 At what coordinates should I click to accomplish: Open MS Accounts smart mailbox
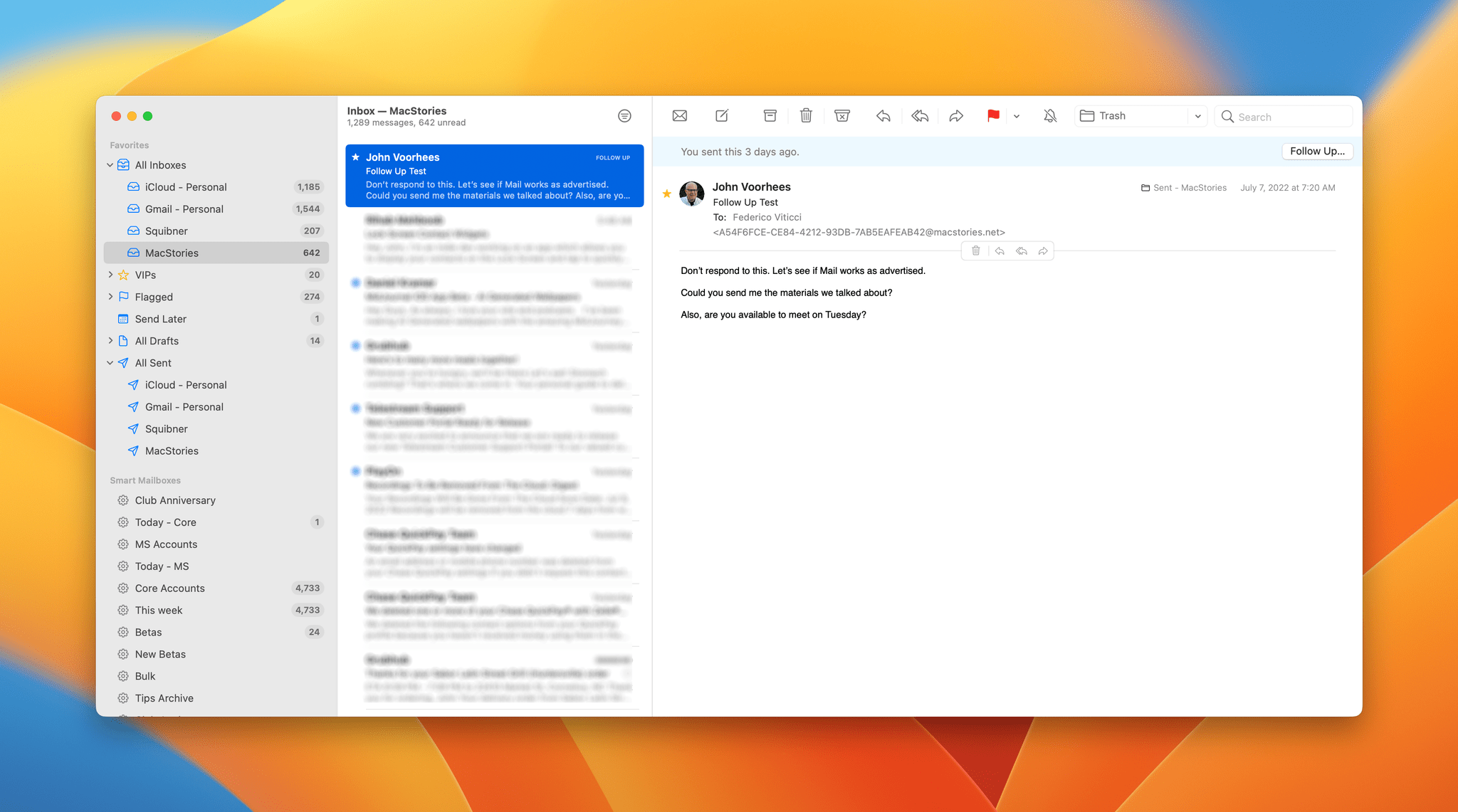pyautogui.click(x=216, y=544)
